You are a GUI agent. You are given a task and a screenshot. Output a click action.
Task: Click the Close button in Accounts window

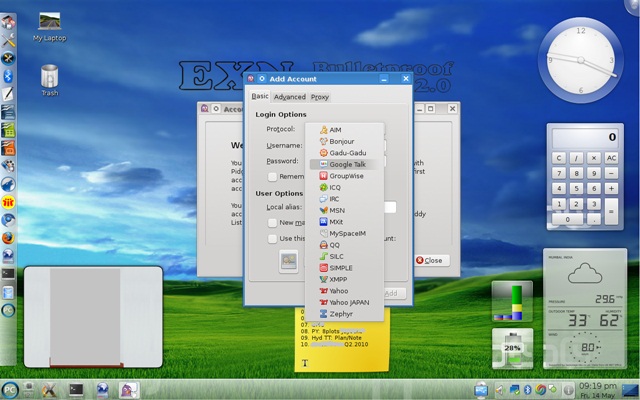(429, 260)
